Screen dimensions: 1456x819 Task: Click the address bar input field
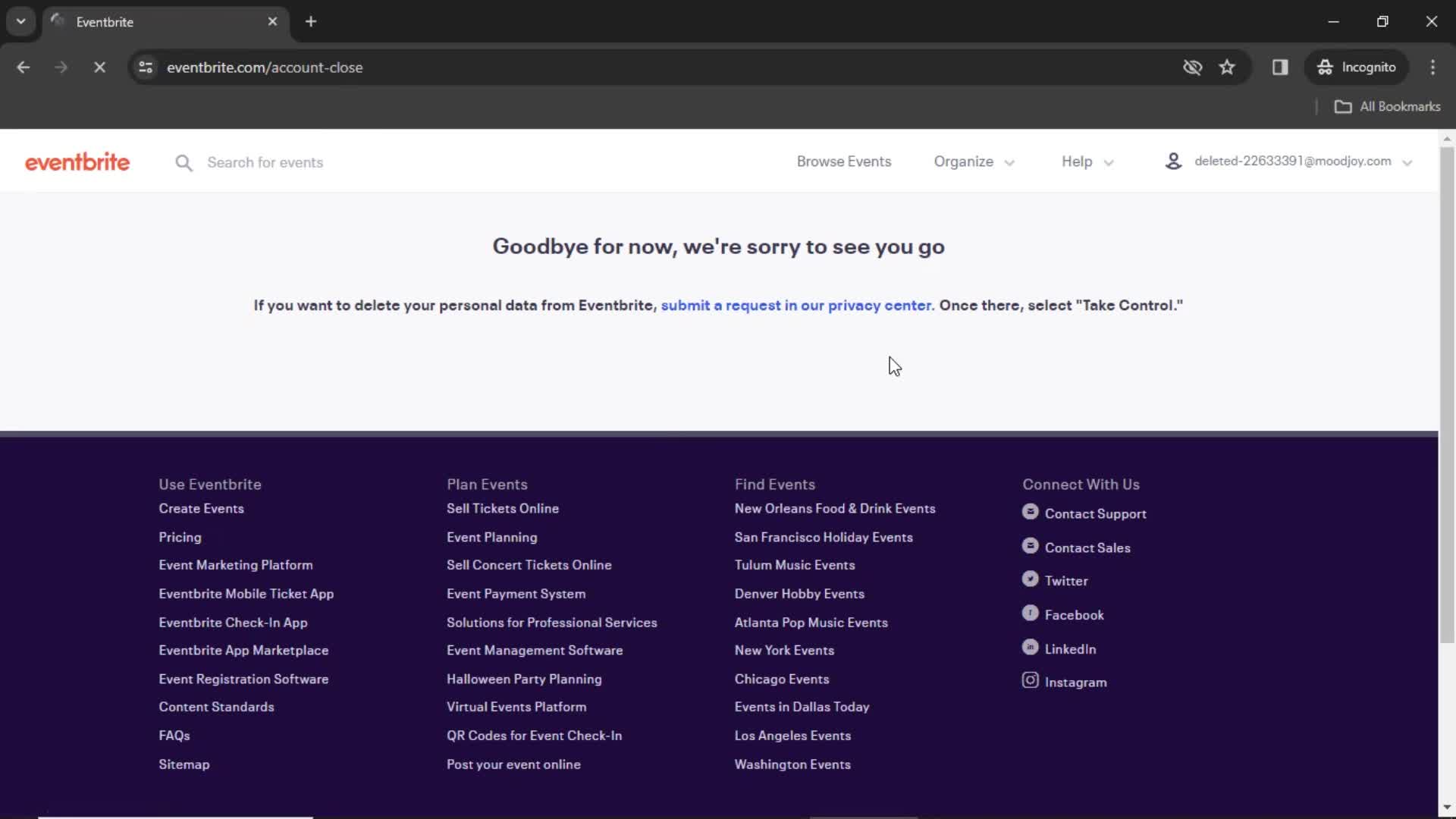click(661, 67)
